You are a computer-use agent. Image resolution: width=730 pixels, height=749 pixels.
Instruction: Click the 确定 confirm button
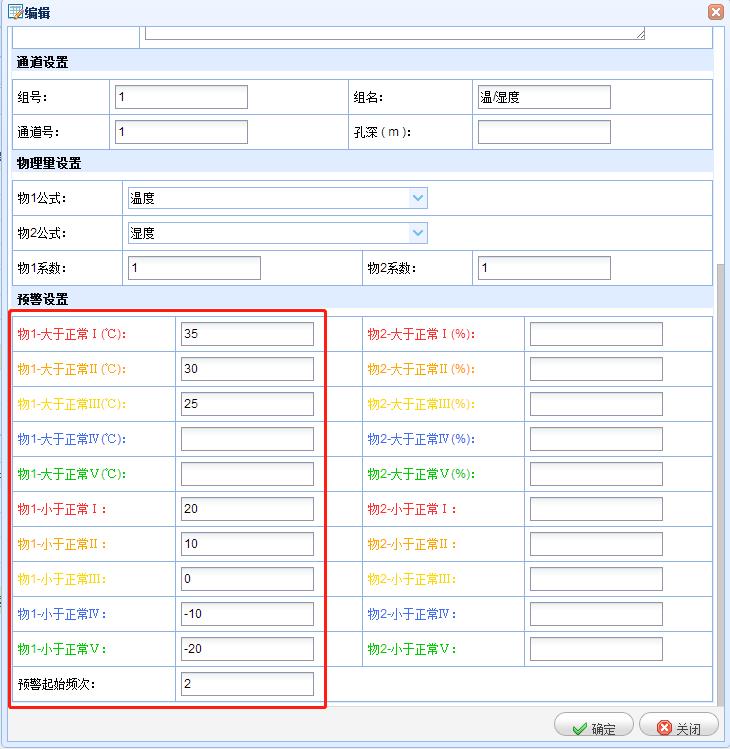click(593, 729)
